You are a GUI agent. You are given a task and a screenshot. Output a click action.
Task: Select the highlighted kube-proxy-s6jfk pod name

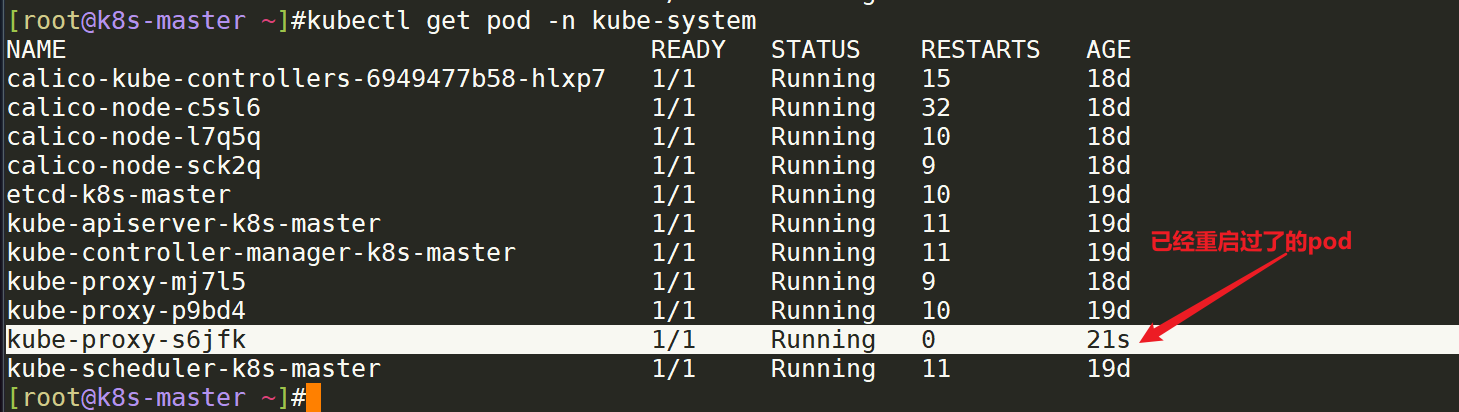(x=126, y=340)
